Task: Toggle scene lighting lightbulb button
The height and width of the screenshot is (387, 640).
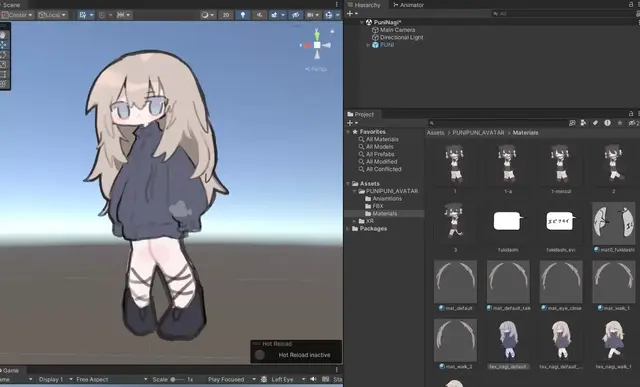Action: pos(243,15)
